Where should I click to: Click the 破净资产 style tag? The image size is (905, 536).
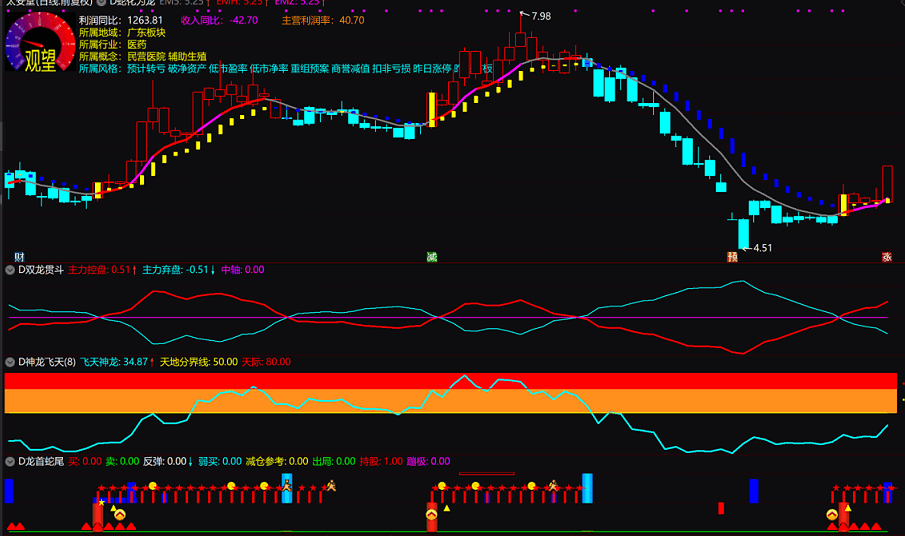point(187,69)
